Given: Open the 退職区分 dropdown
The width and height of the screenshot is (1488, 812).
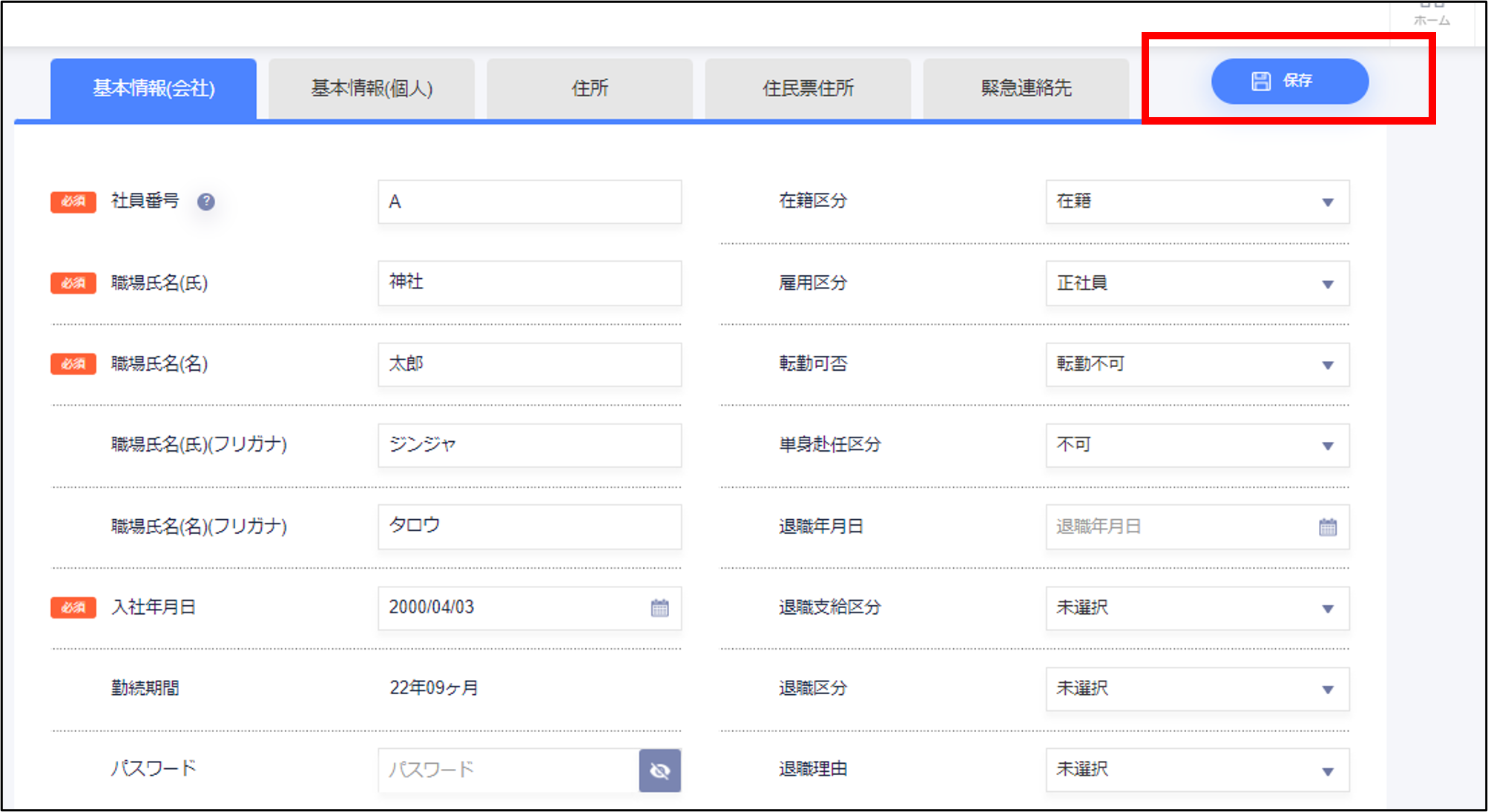Looking at the screenshot, I should coord(1197,689).
